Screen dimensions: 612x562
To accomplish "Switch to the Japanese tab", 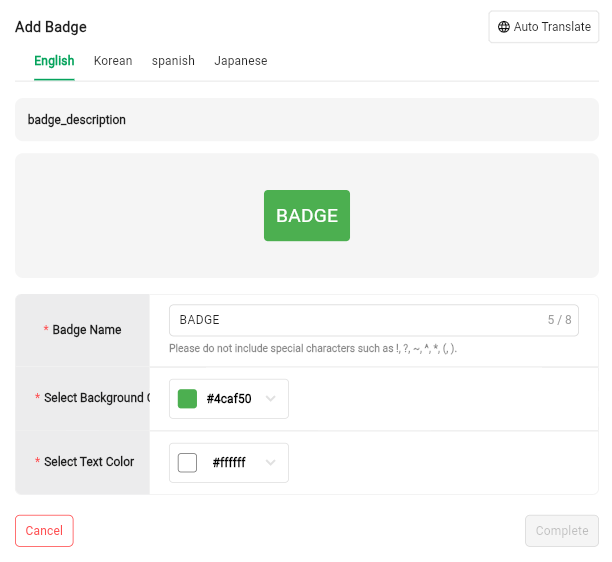I will 241,61.
